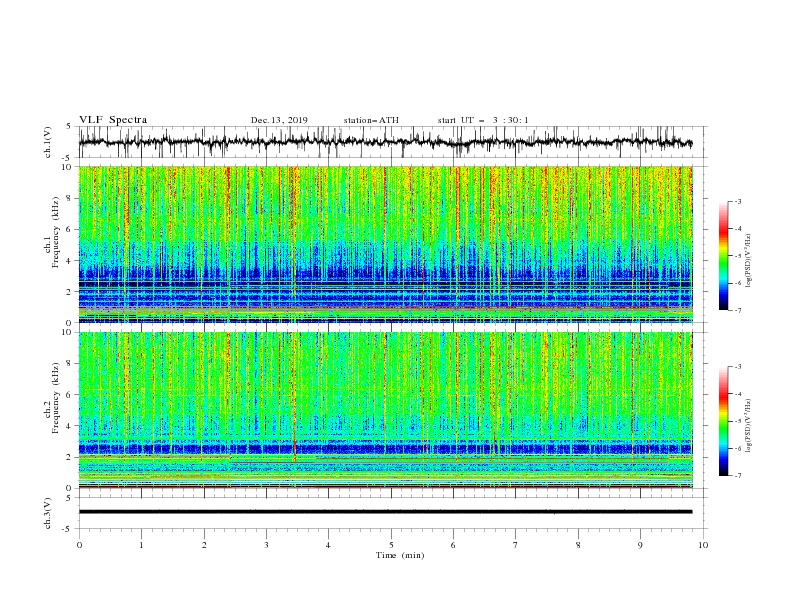Click the '0' tick on time axis
Screen dimensions: 792x612
[79, 545]
